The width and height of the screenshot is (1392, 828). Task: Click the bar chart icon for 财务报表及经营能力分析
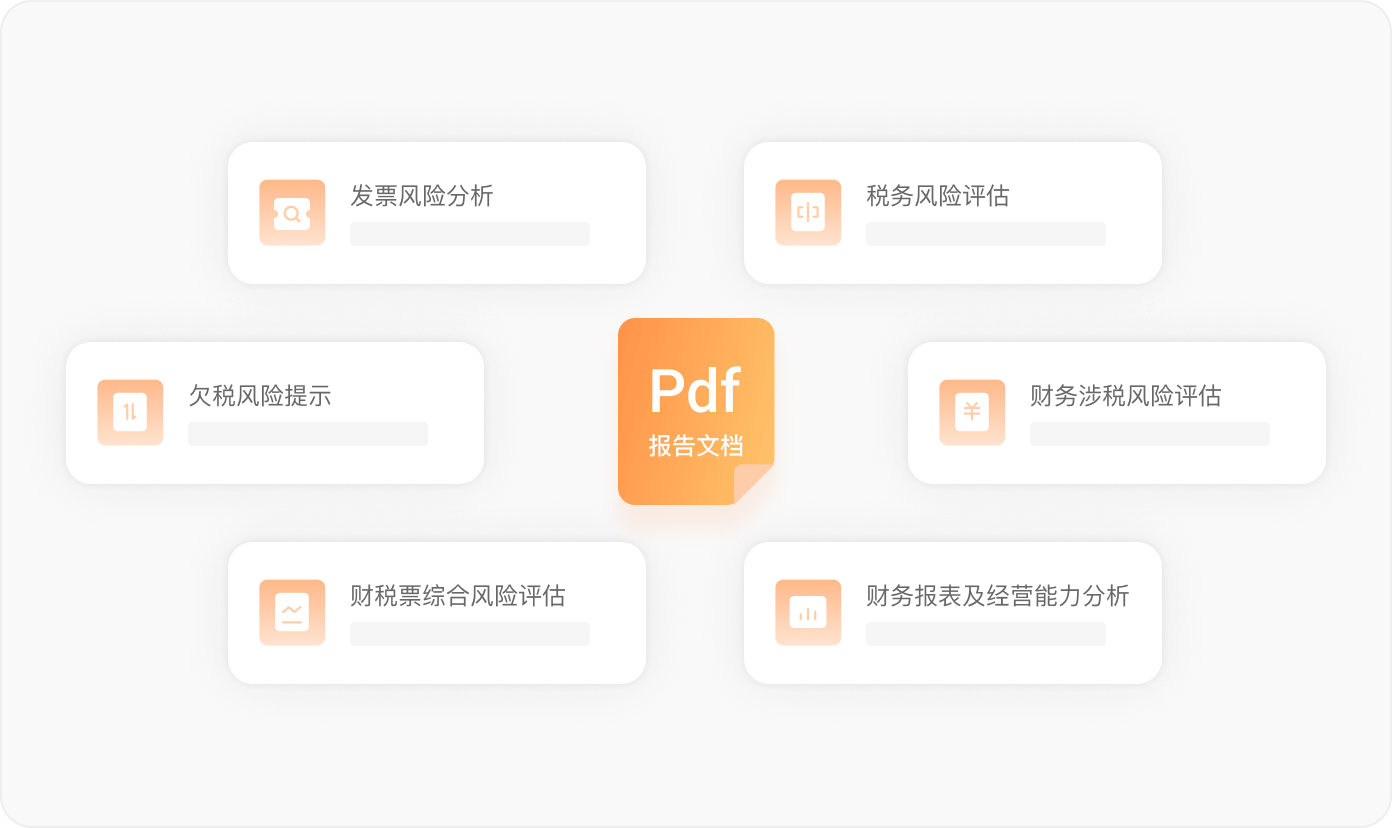point(808,612)
